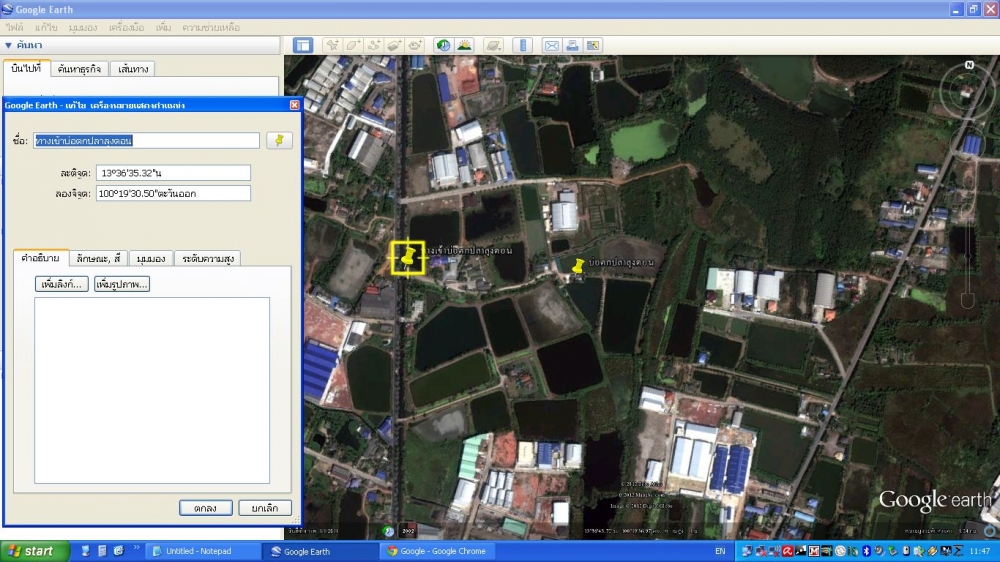Select the Directions search tab
This screenshot has width=1000, height=562.
point(133,69)
